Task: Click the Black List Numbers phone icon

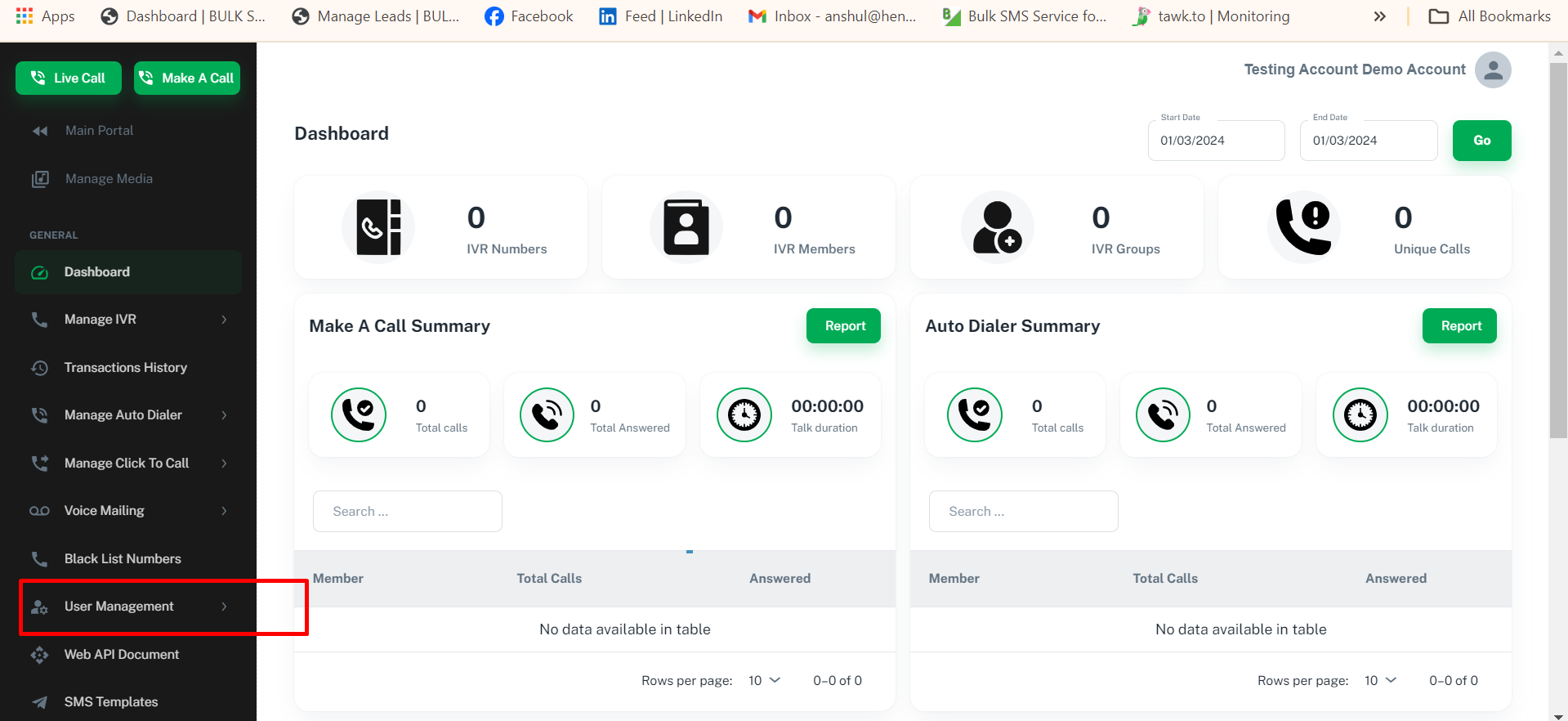Action: (x=39, y=559)
